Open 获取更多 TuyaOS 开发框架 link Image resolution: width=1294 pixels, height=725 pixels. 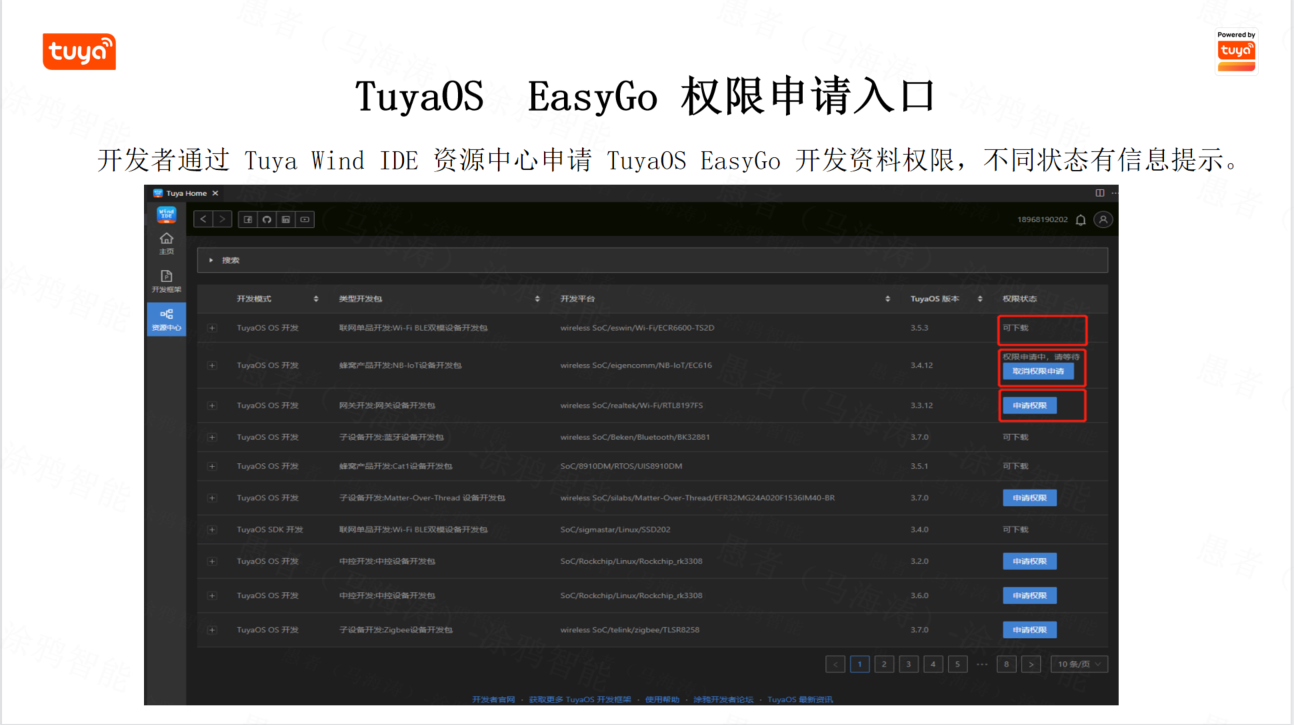(580, 699)
